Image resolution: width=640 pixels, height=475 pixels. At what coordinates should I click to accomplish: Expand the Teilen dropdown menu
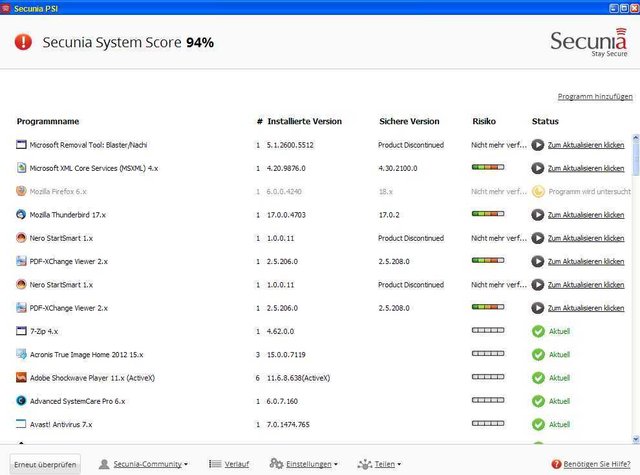388,464
